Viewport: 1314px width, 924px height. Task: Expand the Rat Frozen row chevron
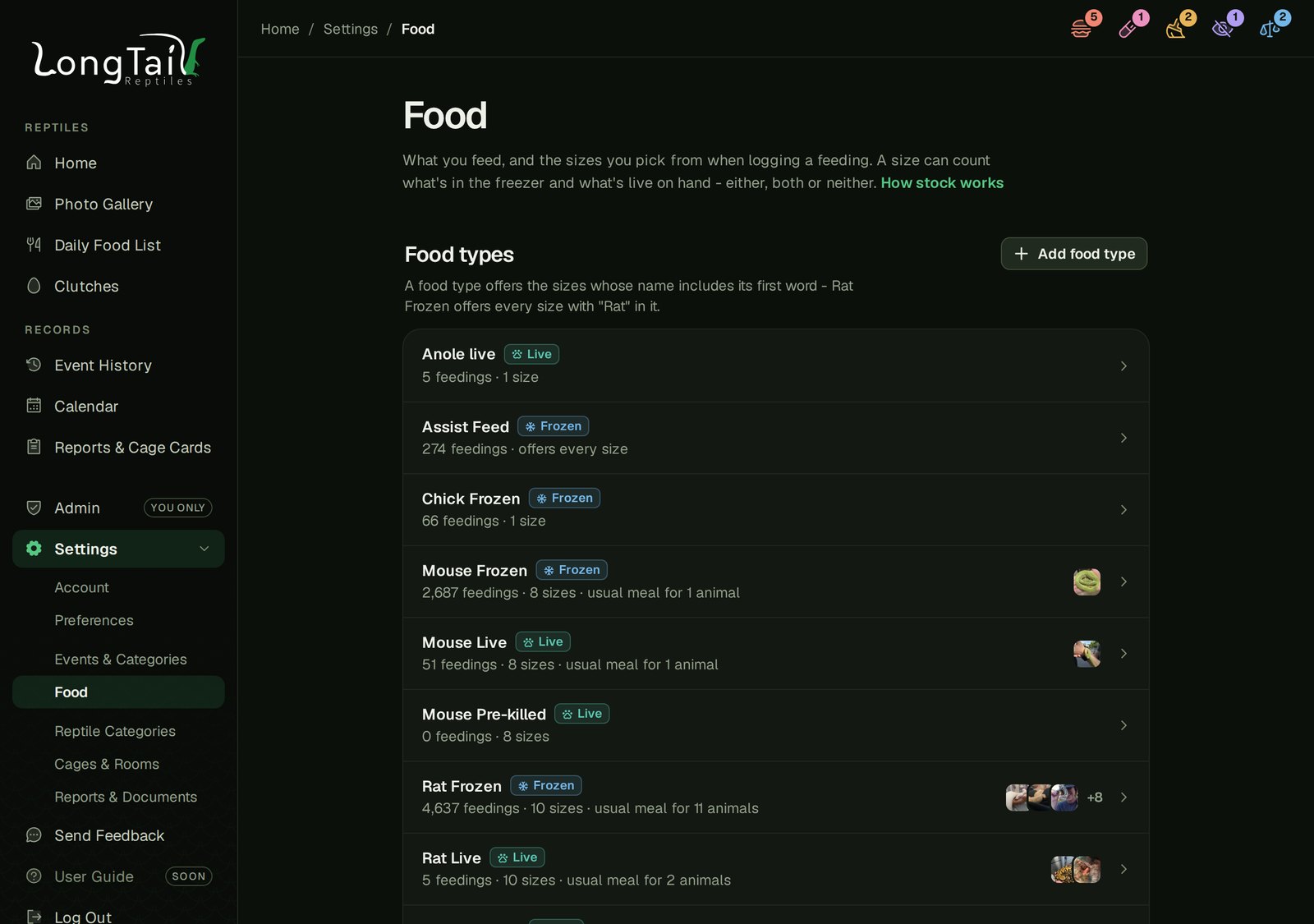[x=1123, y=798]
